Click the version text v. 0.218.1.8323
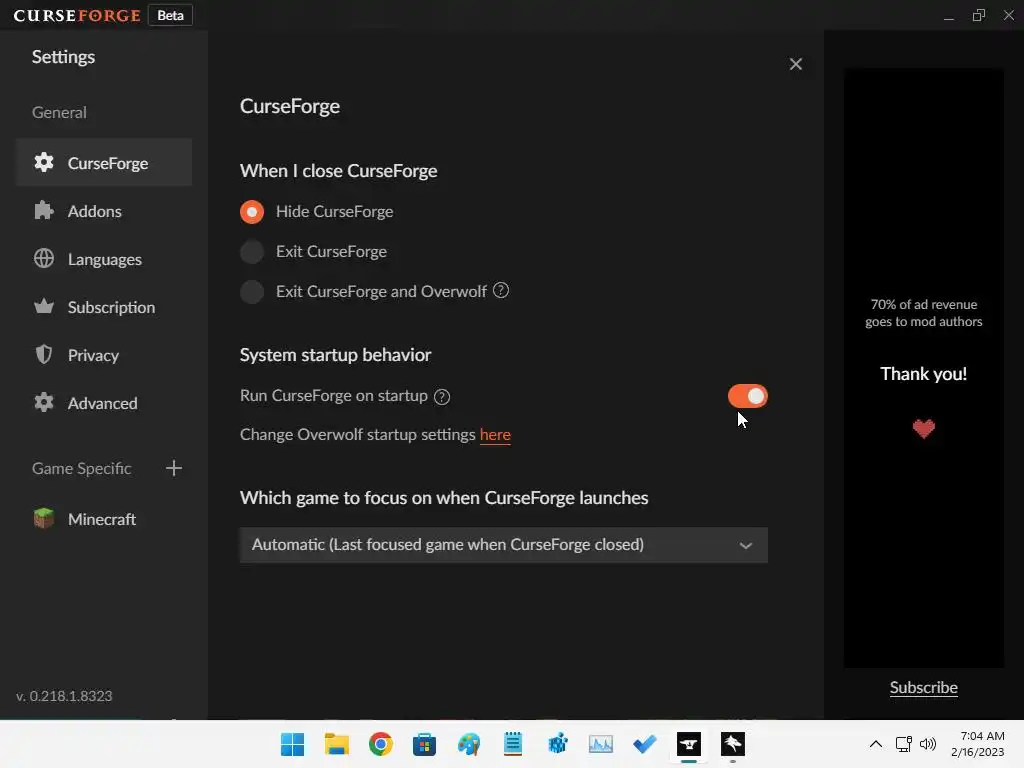1024x768 pixels. (64, 696)
